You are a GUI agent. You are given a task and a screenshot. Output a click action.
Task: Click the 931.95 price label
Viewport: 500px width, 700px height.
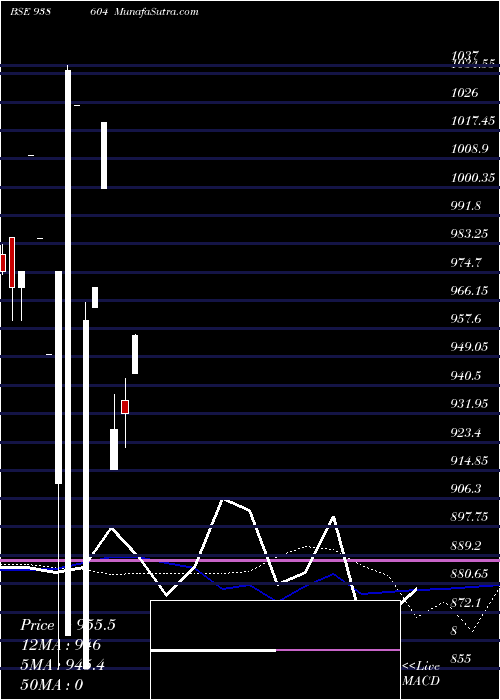point(471,404)
